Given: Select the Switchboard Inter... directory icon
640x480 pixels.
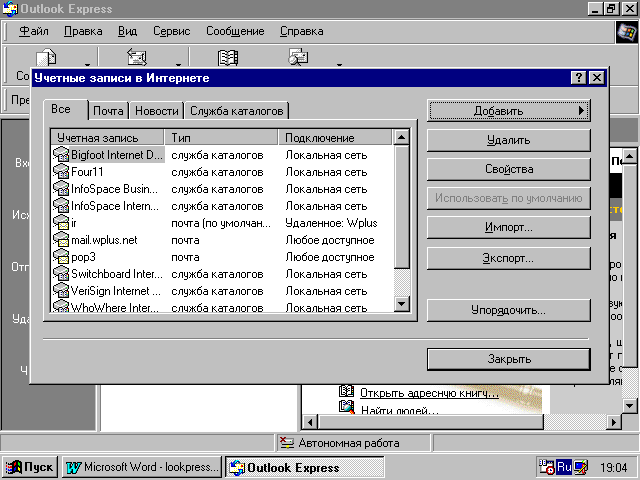Looking at the screenshot, I should 61,274.
